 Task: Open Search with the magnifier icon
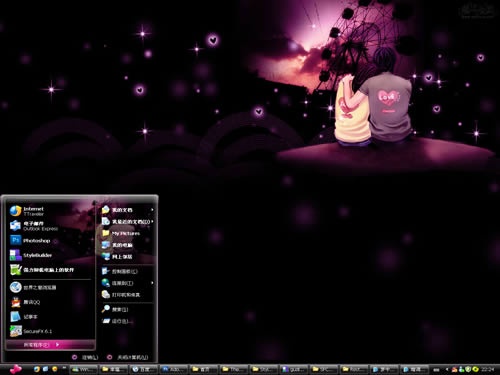[x=128, y=309]
